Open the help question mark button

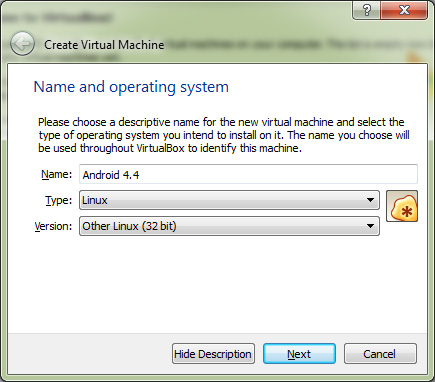[367, 10]
